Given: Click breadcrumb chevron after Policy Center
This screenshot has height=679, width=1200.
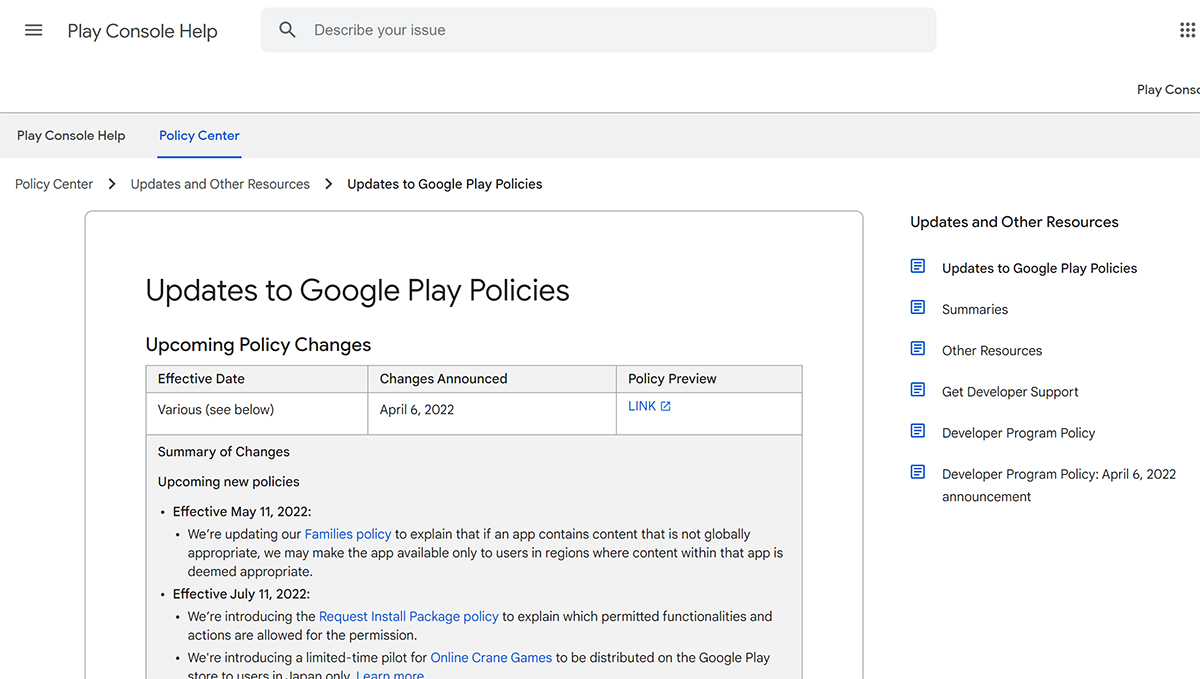Looking at the screenshot, I should (112, 184).
